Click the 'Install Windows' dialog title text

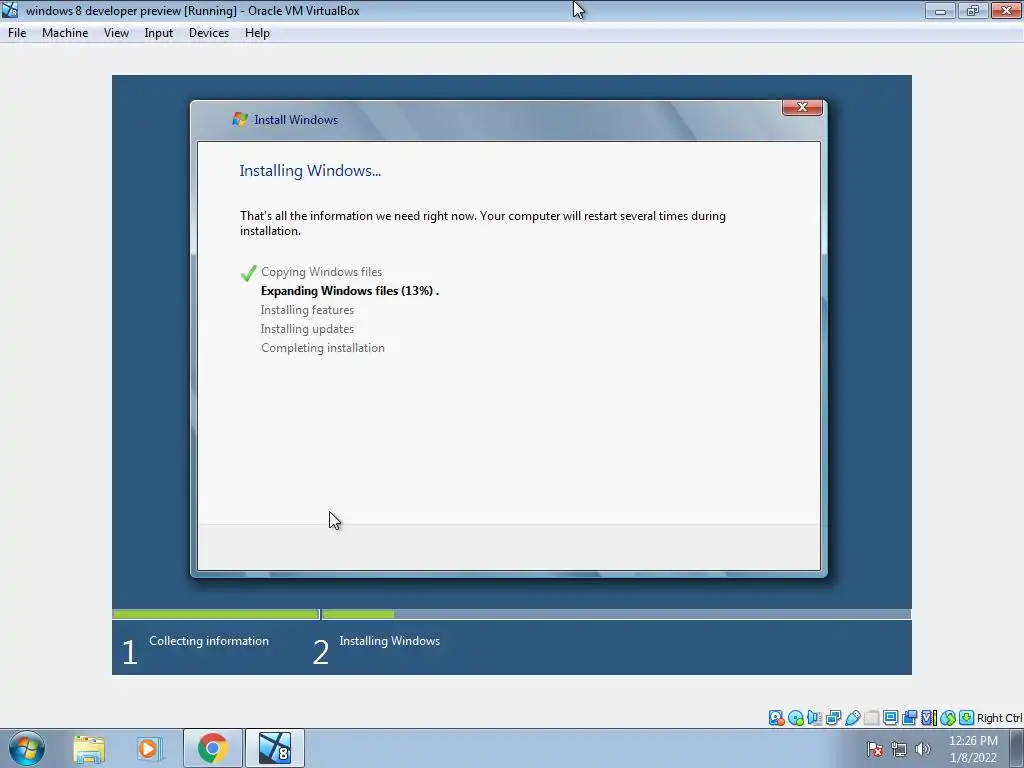point(296,120)
